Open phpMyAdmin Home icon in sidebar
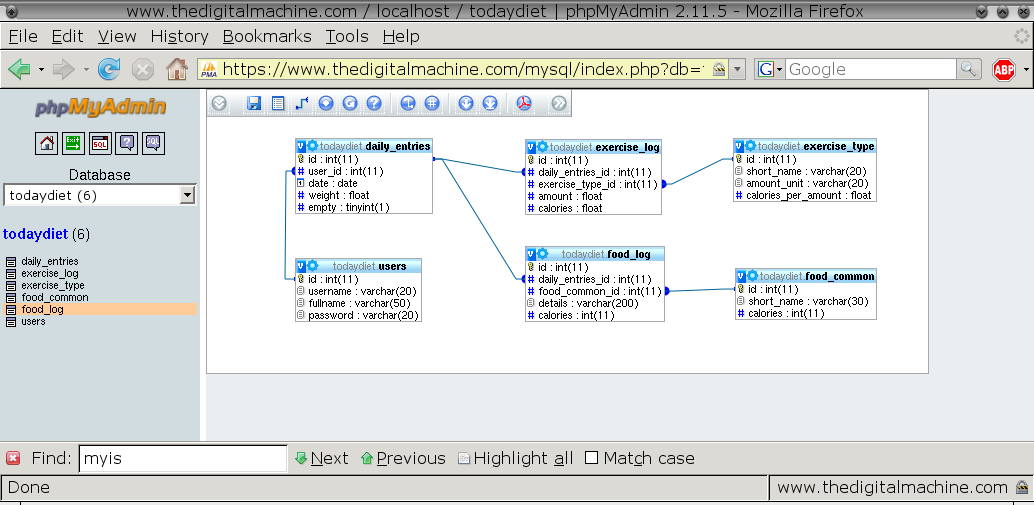This screenshot has width=1034, height=505. pyautogui.click(x=47, y=143)
